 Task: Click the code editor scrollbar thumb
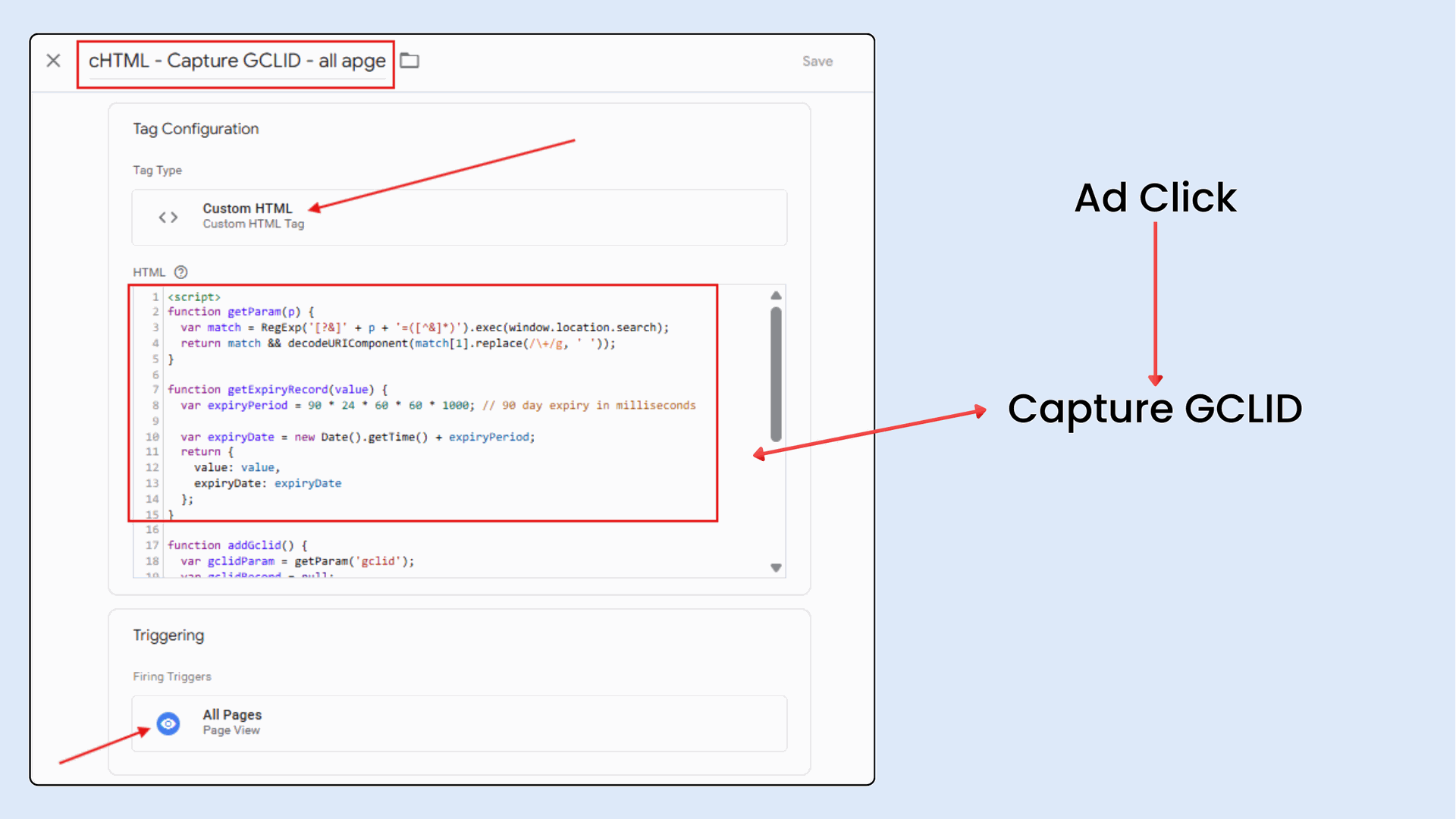776,374
